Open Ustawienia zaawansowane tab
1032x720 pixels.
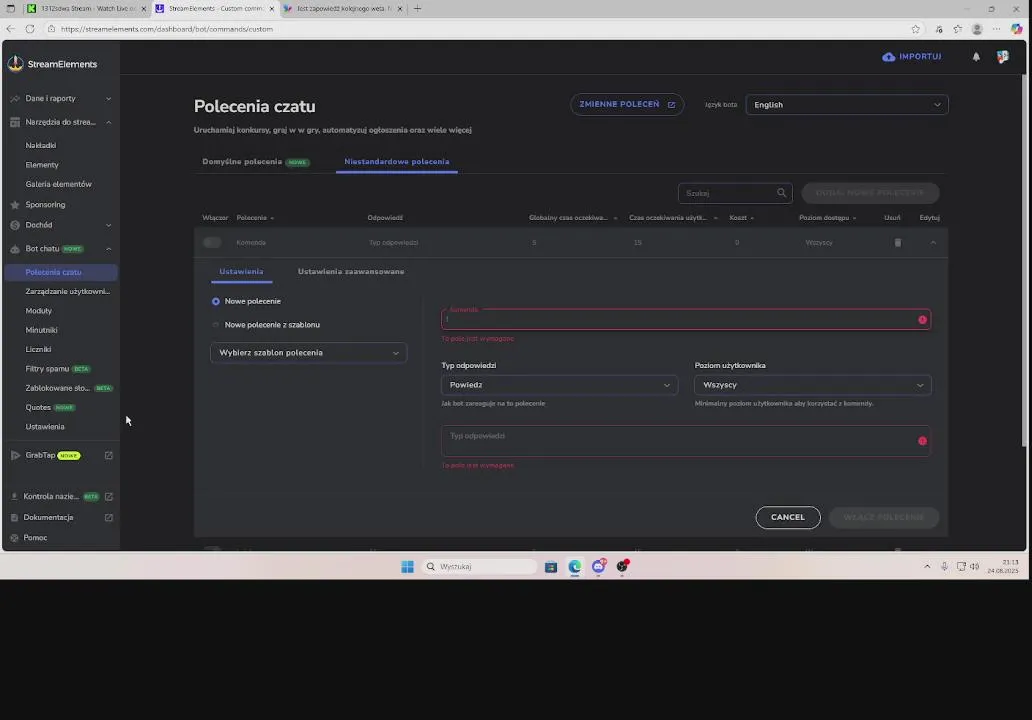click(x=351, y=272)
